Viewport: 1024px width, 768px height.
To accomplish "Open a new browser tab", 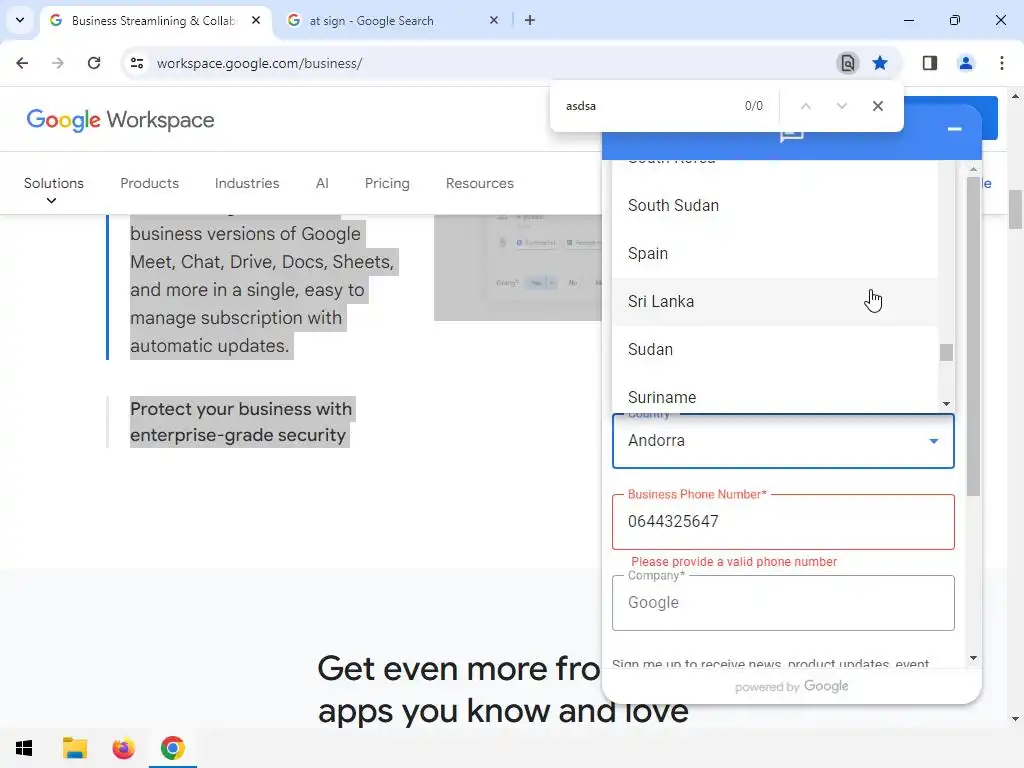I will pyautogui.click(x=530, y=20).
